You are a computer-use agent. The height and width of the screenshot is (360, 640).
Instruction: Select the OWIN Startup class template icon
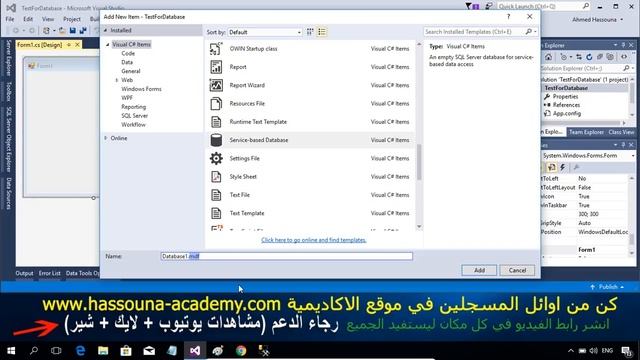[216, 49]
